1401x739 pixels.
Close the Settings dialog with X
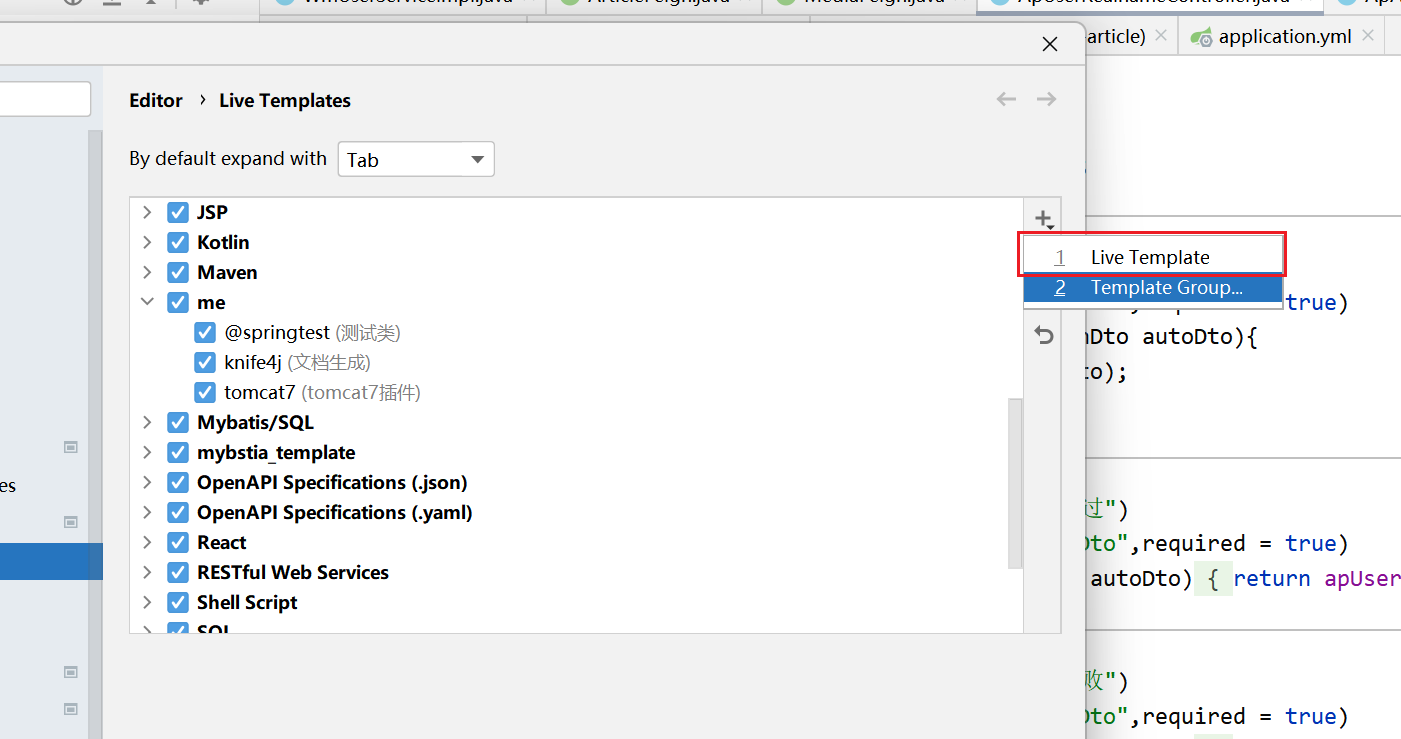click(x=1050, y=44)
